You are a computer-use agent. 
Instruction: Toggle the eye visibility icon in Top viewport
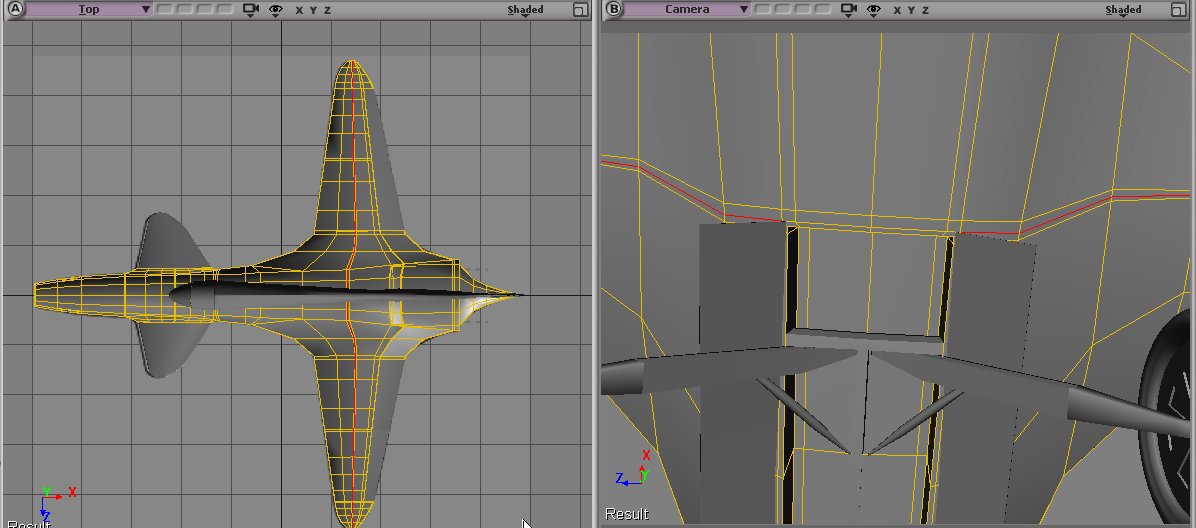pos(275,9)
